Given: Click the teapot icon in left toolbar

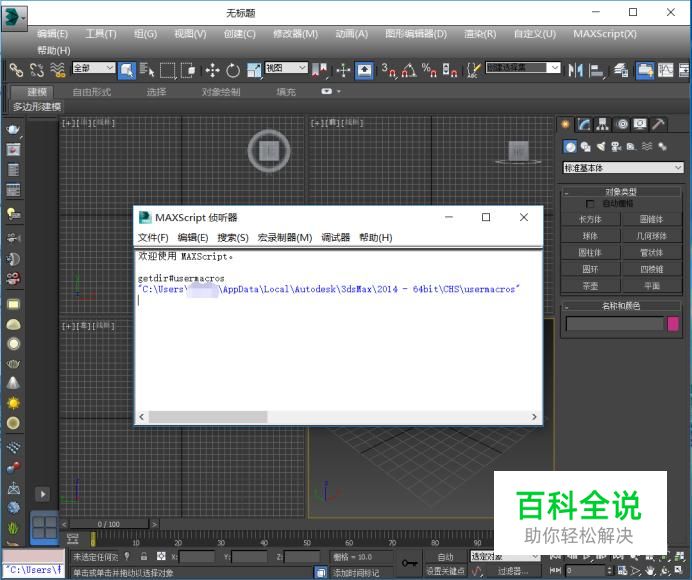Looking at the screenshot, I should [13, 129].
